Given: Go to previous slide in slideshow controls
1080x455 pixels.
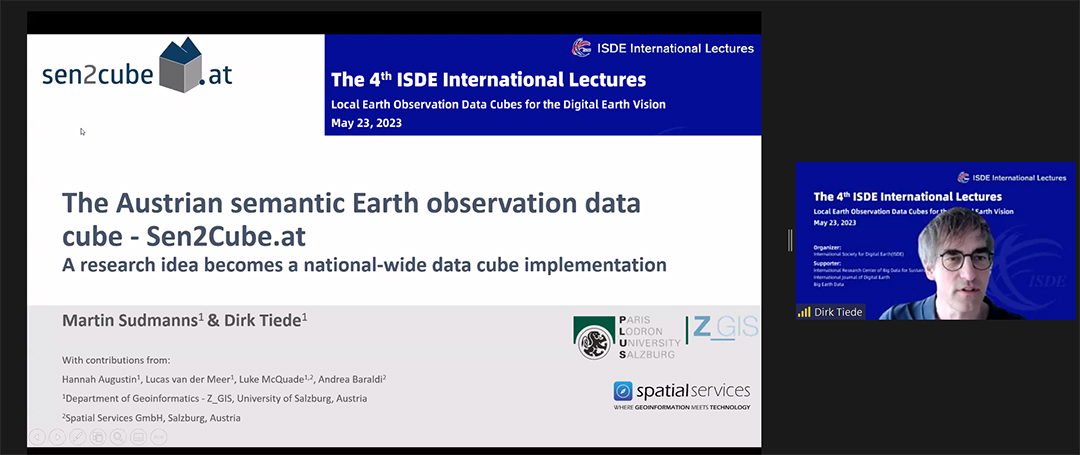Looking at the screenshot, I should point(37,436).
